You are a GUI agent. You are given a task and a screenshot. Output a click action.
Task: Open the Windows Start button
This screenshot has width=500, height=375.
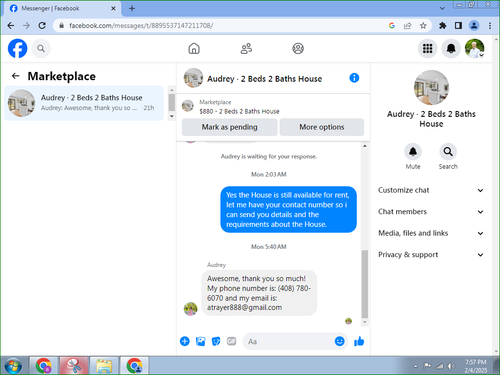13,366
